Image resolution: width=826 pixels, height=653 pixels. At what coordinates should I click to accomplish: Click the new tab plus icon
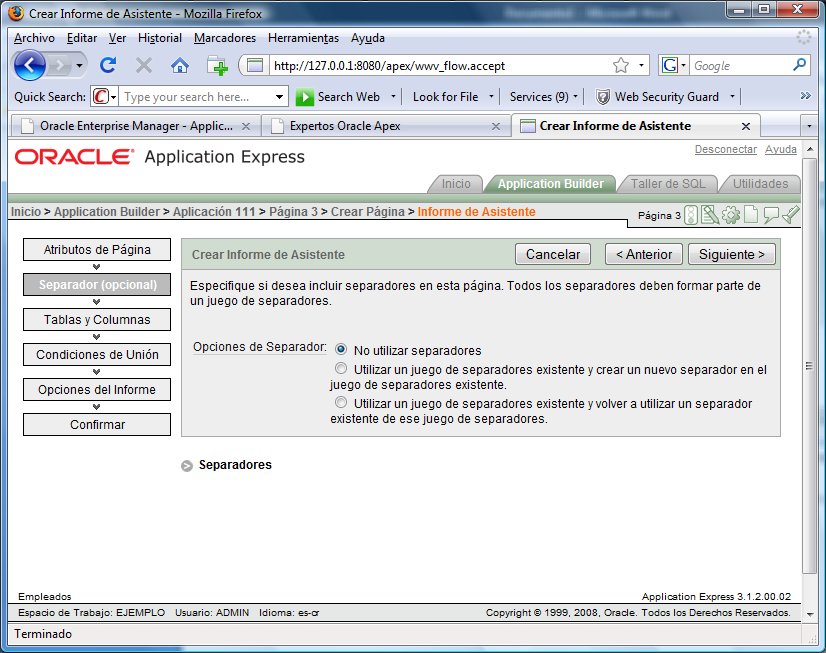pos(217,66)
